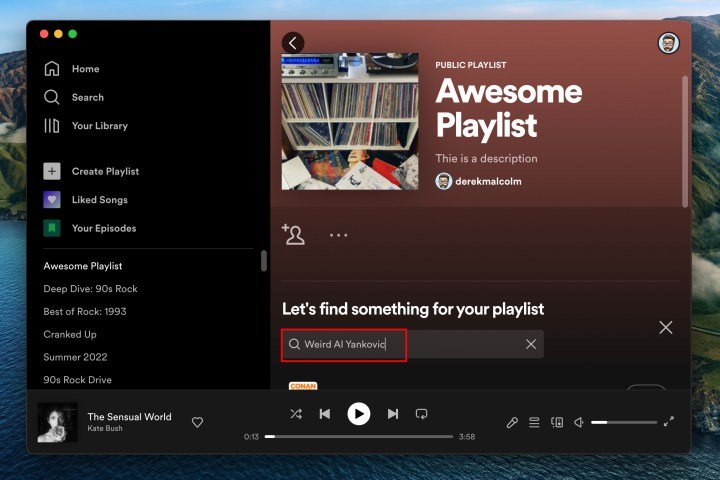Mute the volume speaker icon
This screenshot has width=720, height=480.
coord(579,422)
